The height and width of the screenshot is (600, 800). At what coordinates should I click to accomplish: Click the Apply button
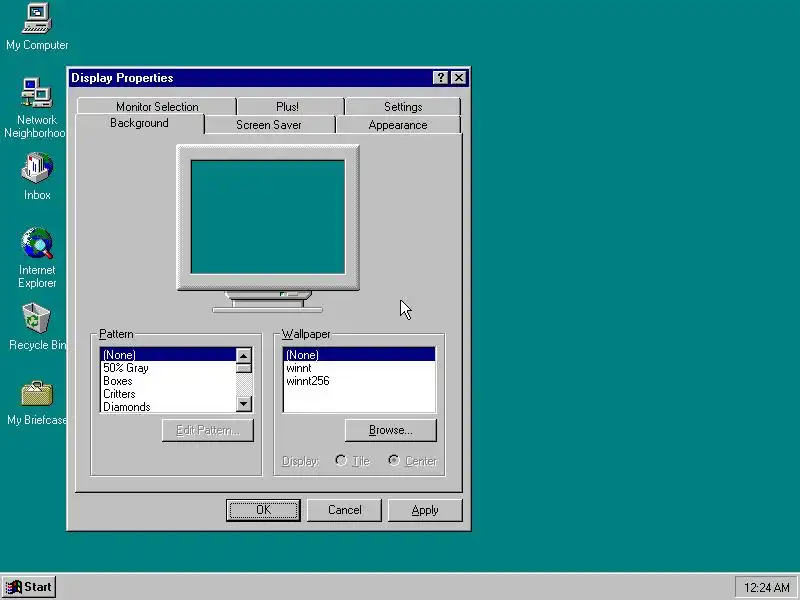click(x=425, y=510)
